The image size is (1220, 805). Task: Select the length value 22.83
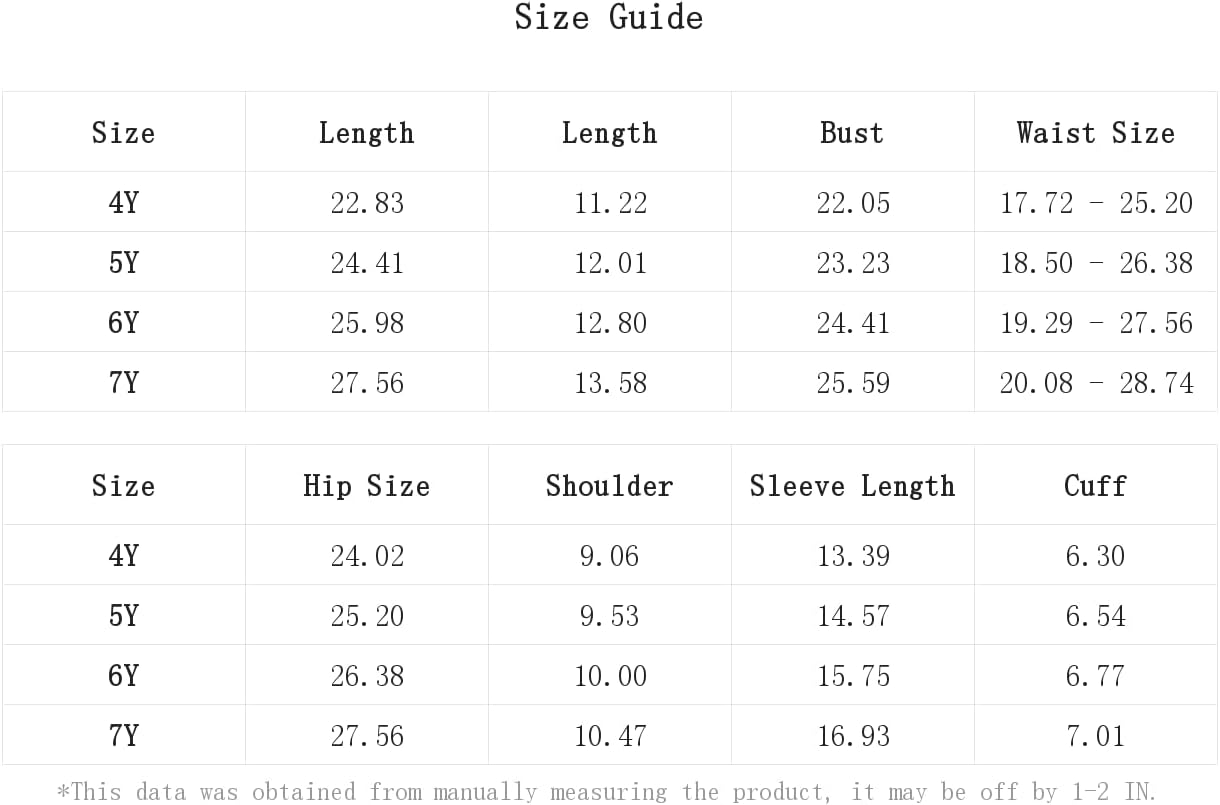[367, 203]
